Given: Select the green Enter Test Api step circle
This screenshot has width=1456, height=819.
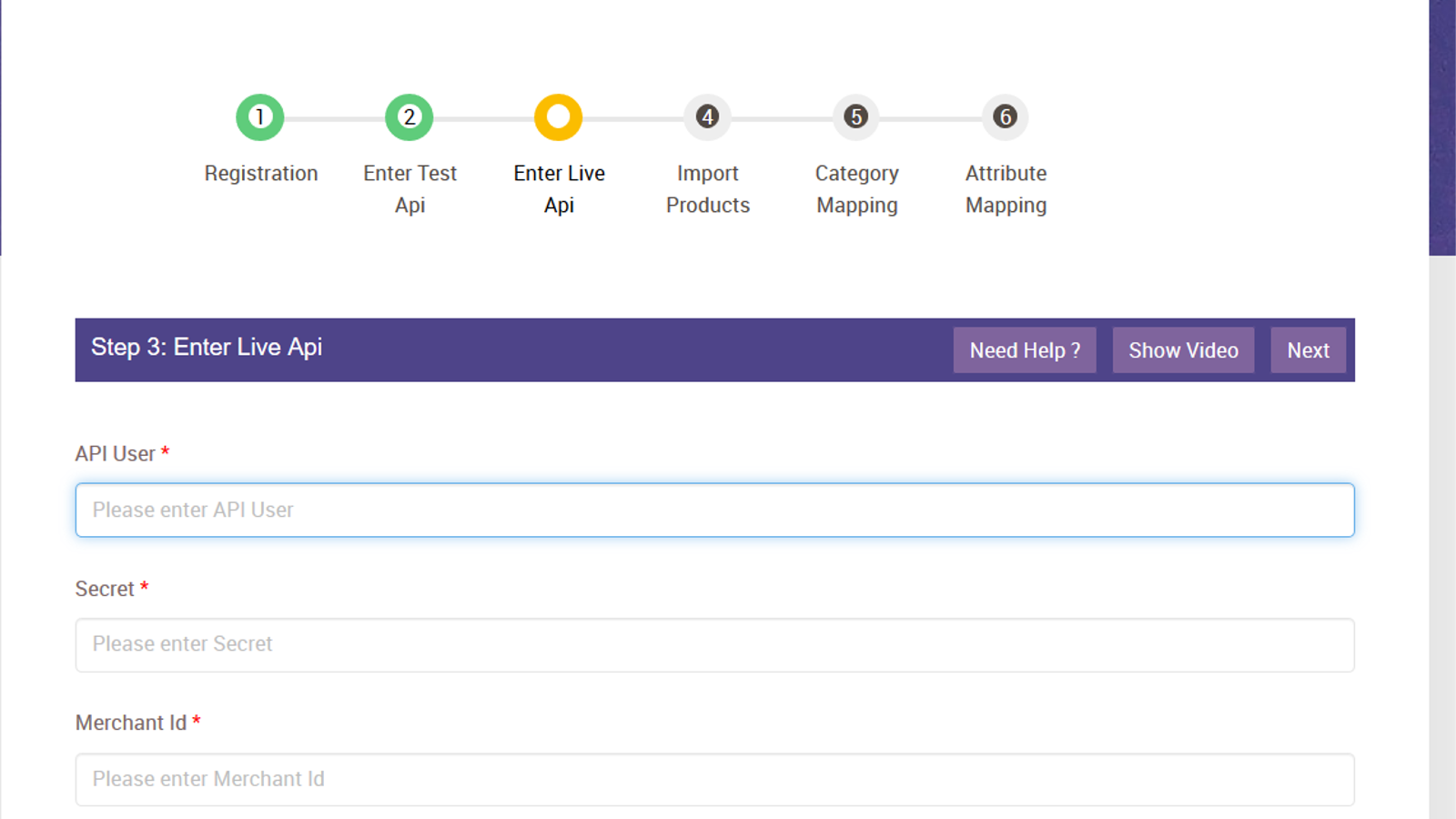Looking at the screenshot, I should click(409, 116).
